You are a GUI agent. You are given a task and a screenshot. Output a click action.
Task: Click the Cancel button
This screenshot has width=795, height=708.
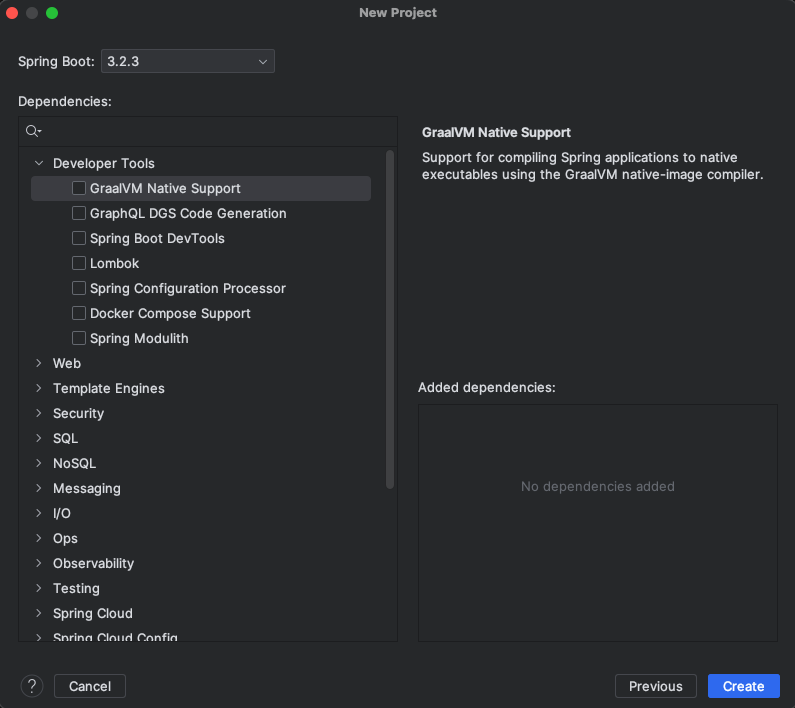coord(90,686)
